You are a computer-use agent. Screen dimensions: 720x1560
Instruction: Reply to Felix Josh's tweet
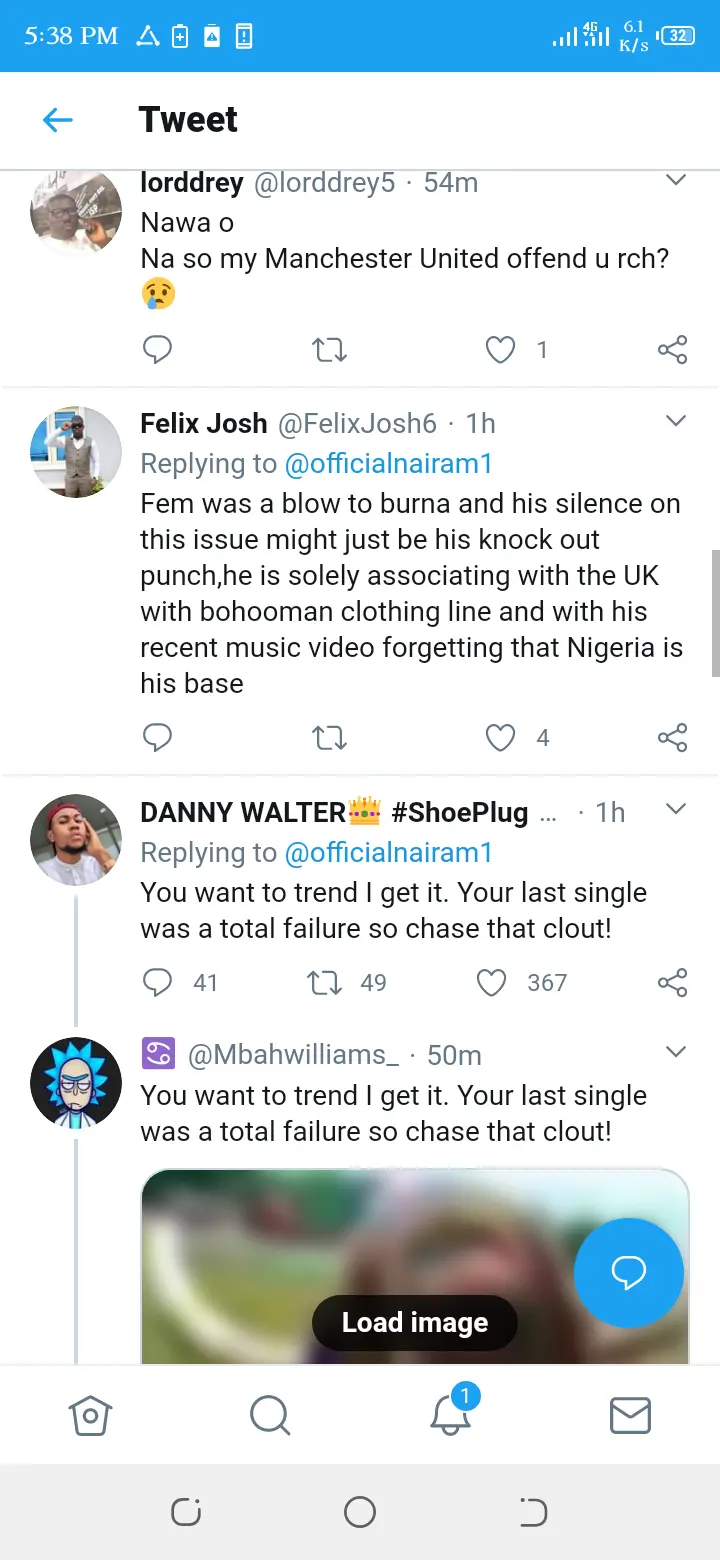[158, 738]
